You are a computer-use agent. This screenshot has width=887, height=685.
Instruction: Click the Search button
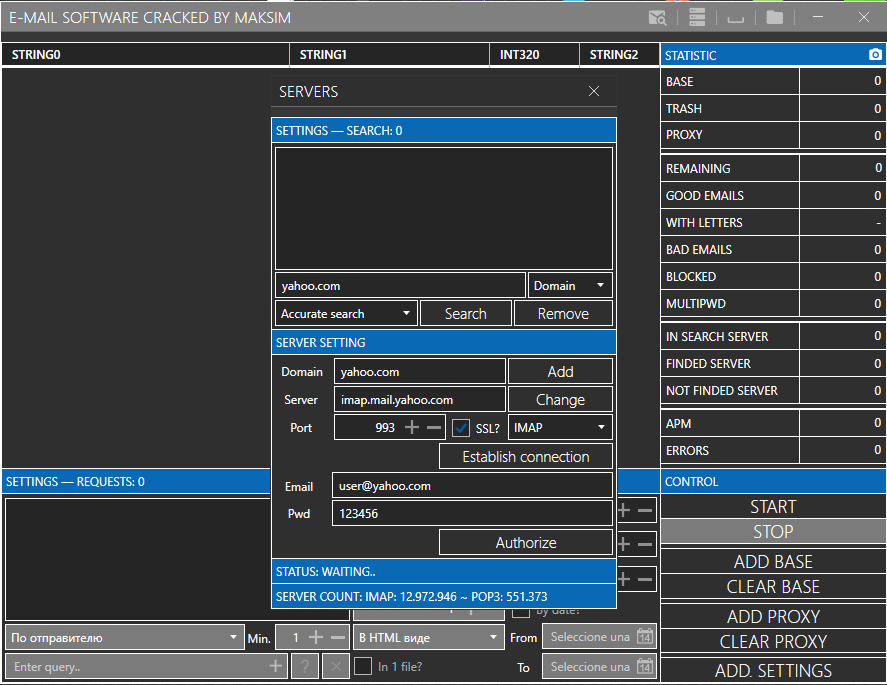point(466,313)
